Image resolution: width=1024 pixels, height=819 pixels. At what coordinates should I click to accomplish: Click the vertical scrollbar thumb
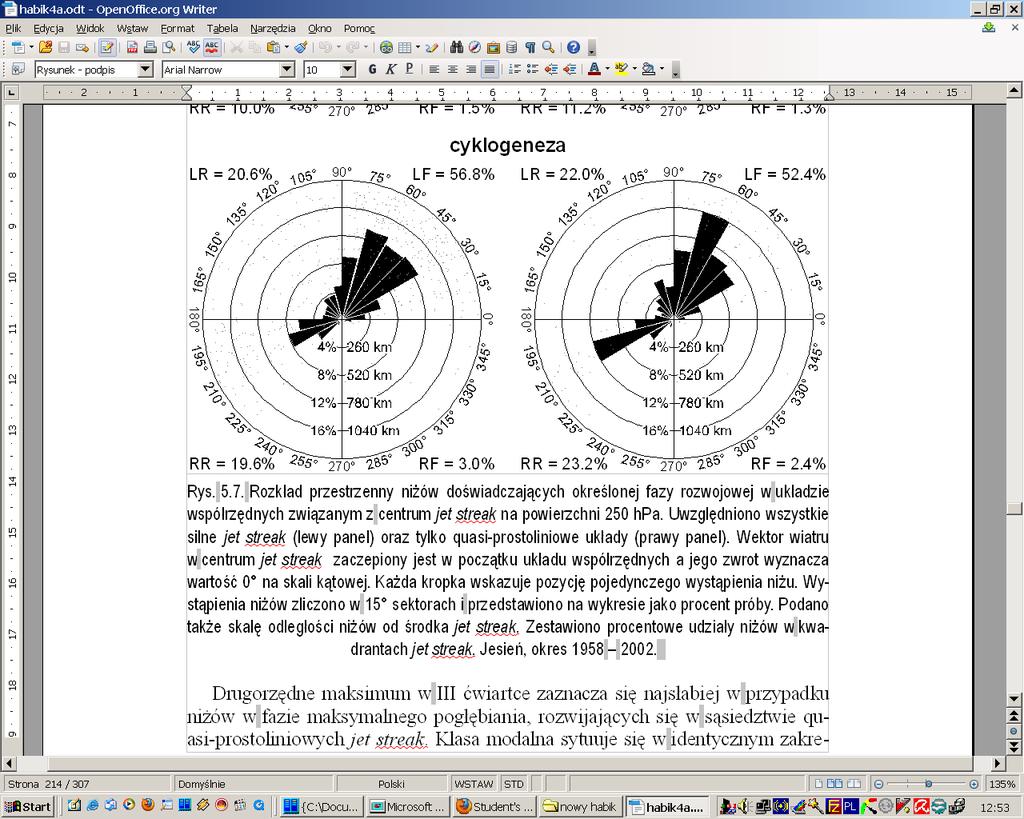point(1014,508)
